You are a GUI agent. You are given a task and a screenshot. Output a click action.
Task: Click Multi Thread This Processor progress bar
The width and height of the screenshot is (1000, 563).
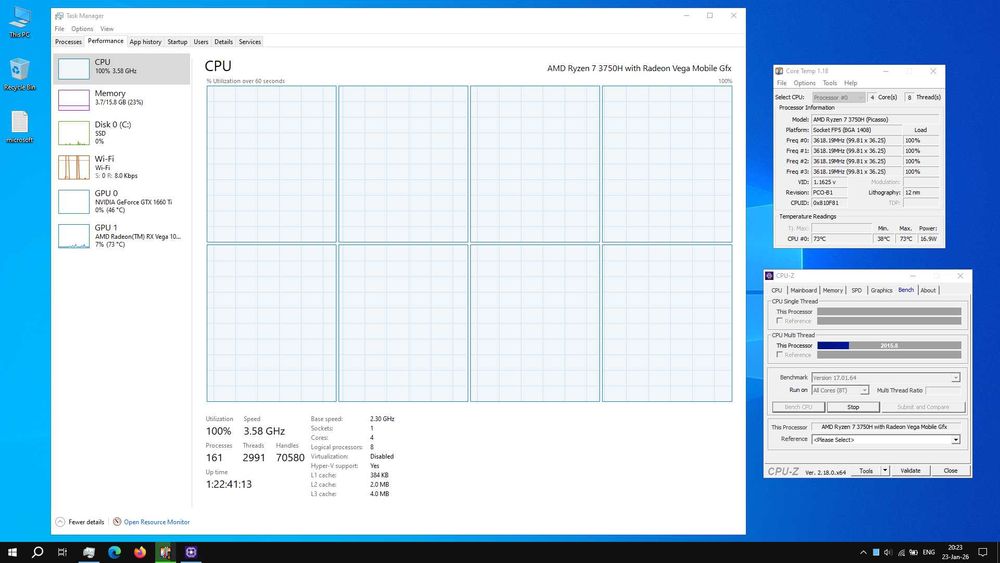point(889,346)
